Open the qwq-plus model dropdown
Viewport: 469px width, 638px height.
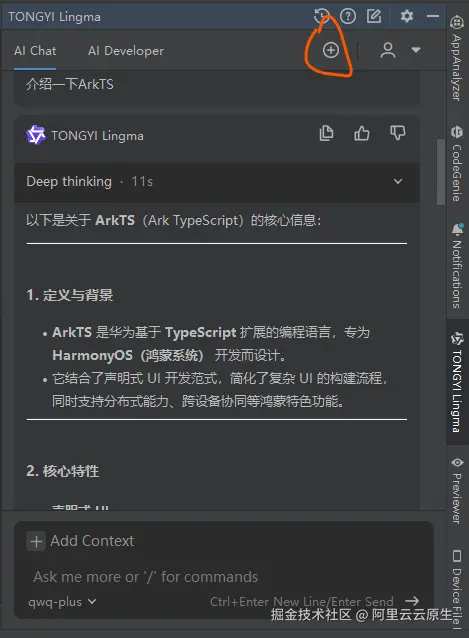pyautogui.click(x=62, y=601)
